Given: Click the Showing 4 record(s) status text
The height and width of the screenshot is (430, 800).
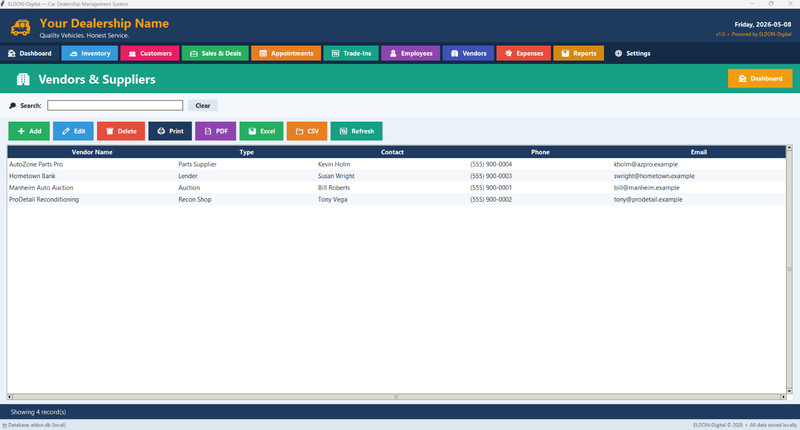Looking at the screenshot, I should pos(38,412).
